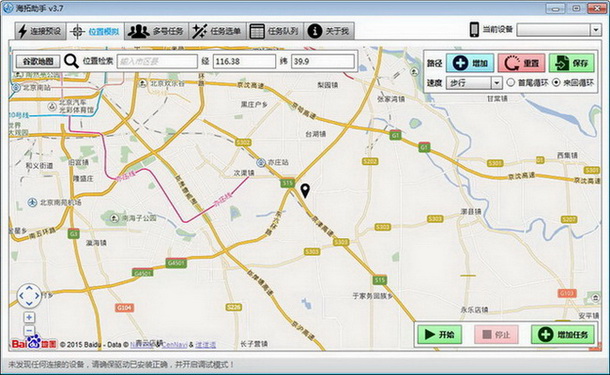Click the 增加任务 button
Viewport: 610px width, 375px height.
point(563,335)
